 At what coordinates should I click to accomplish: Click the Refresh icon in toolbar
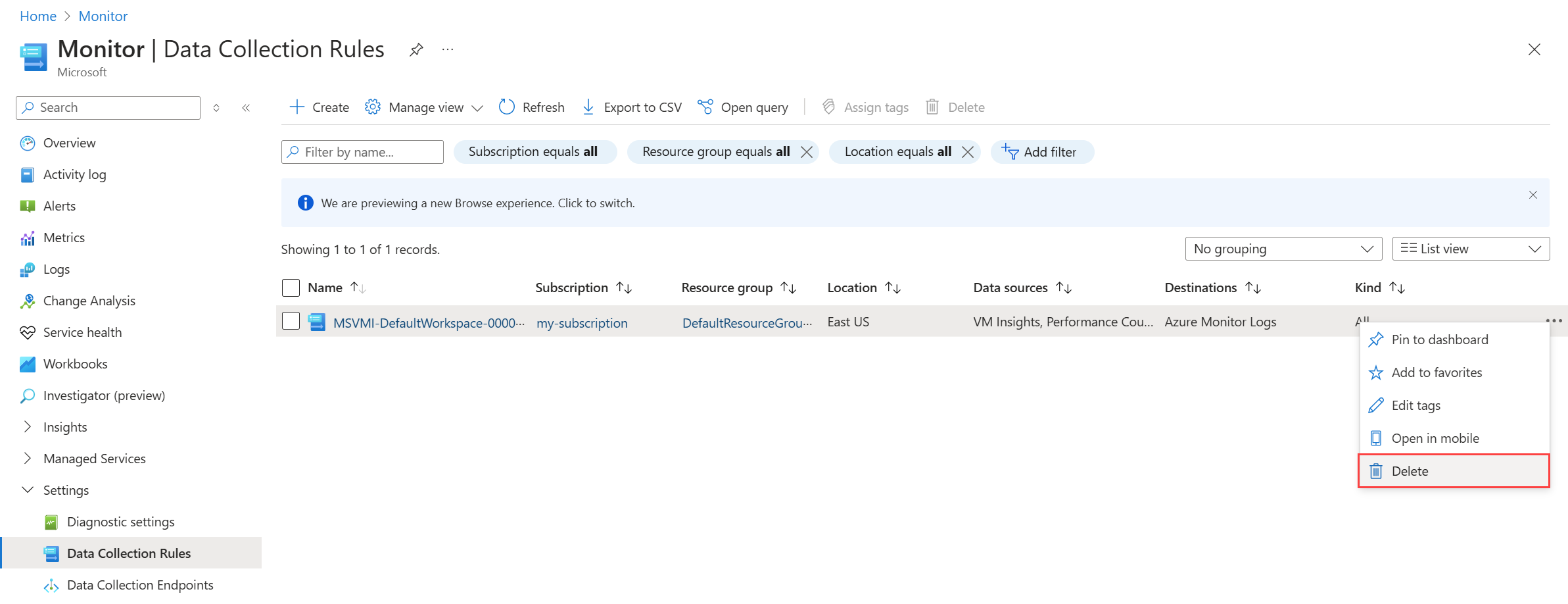click(x=506, y=107)
